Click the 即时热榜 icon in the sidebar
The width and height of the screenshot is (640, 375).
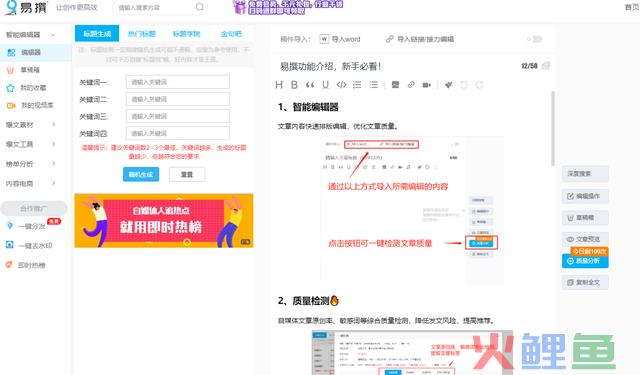[9, 264]
